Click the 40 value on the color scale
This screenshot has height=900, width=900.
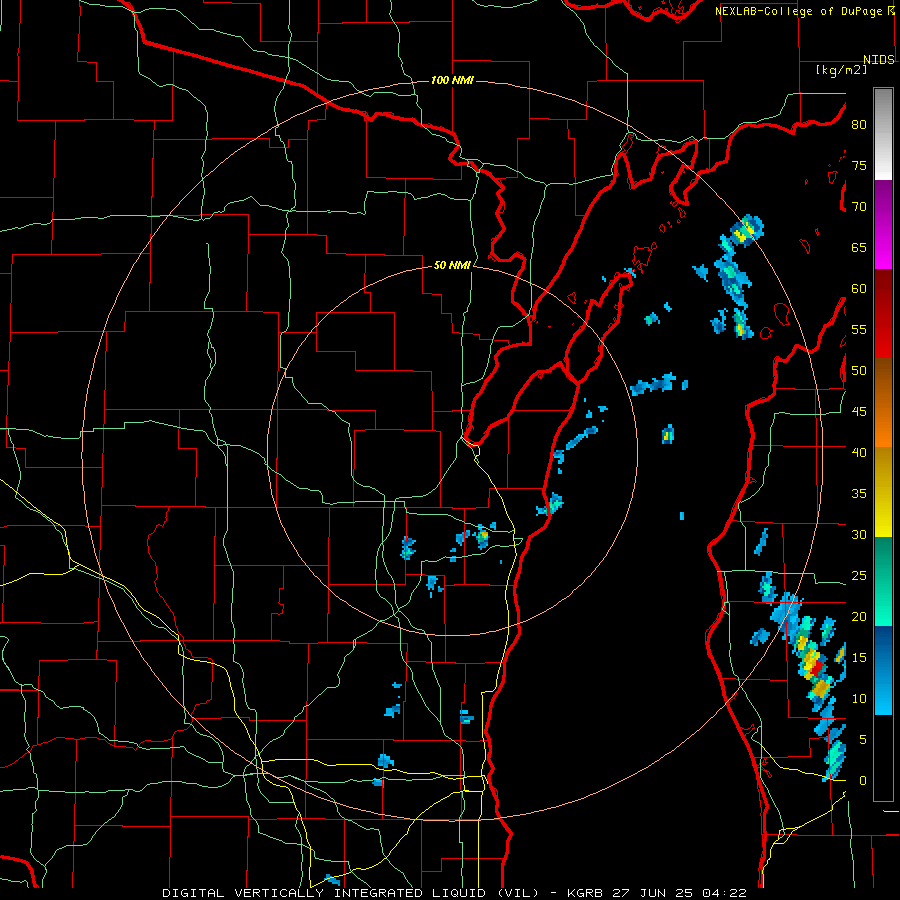coord(859,453)
